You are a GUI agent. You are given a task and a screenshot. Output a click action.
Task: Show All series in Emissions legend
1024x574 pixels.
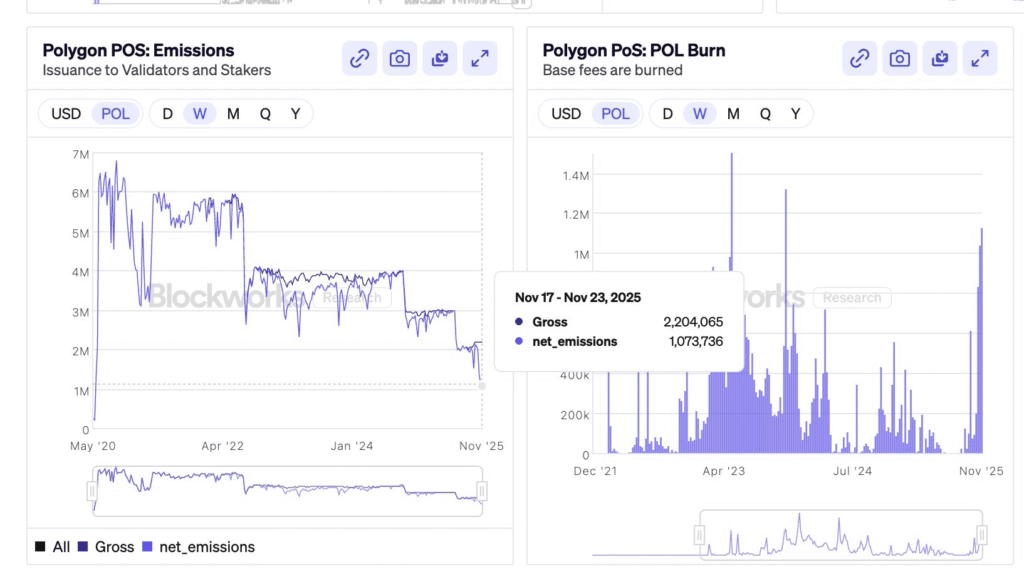[53, 547]
